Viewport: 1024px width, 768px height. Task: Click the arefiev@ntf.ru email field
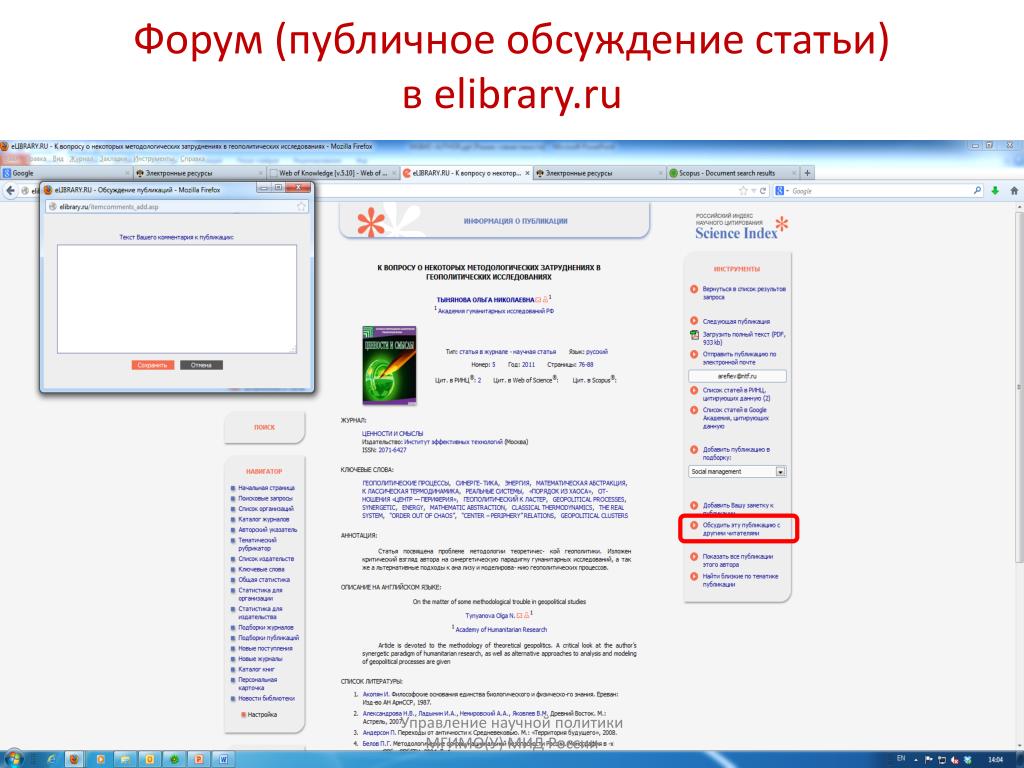pyautogui.click(x=737, y=376)
